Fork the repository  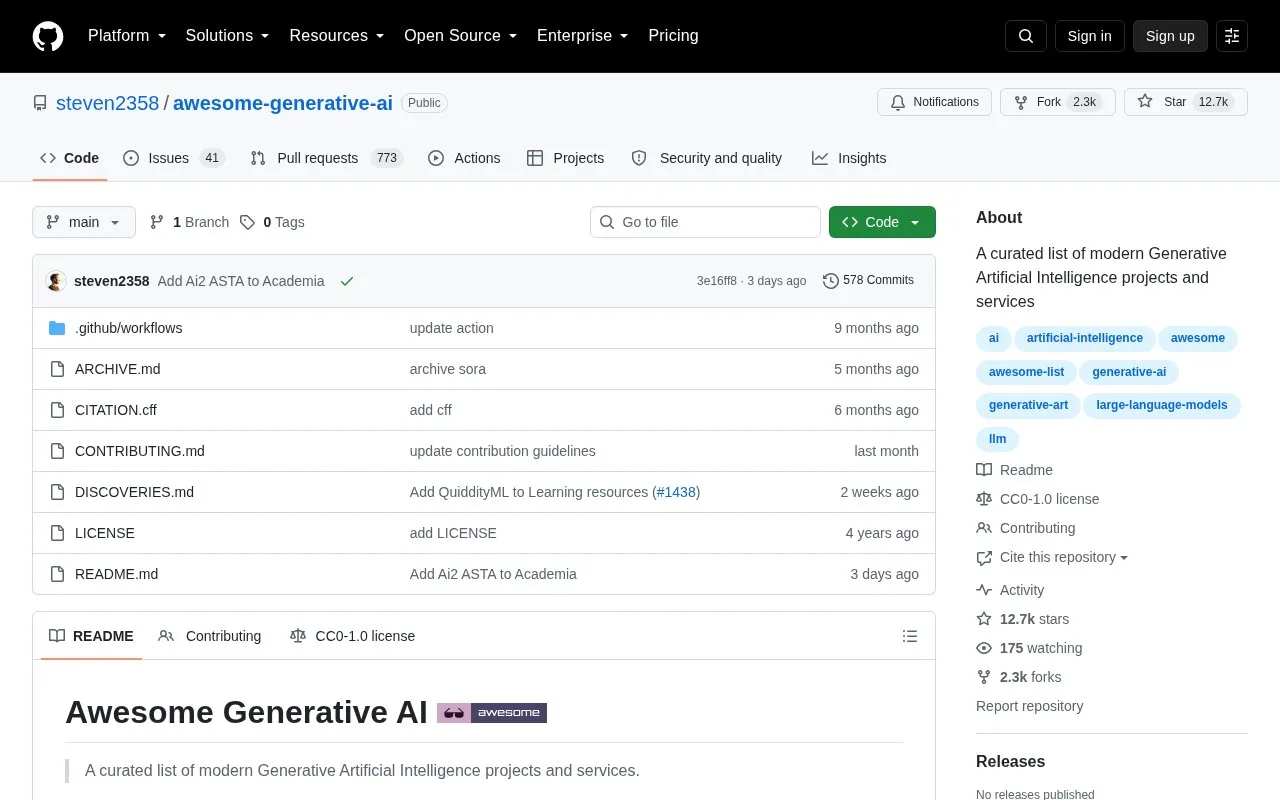[x=1058, y=102]
